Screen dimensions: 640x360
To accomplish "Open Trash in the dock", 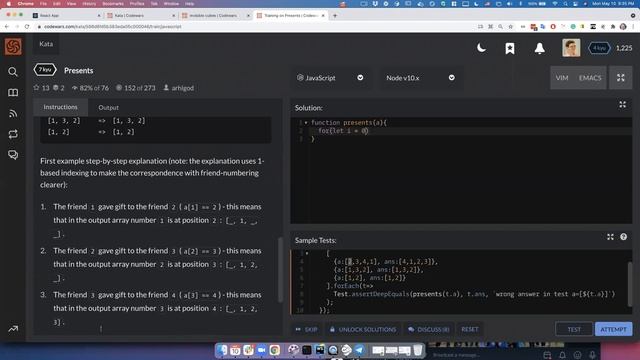I will tap(418, 350).
